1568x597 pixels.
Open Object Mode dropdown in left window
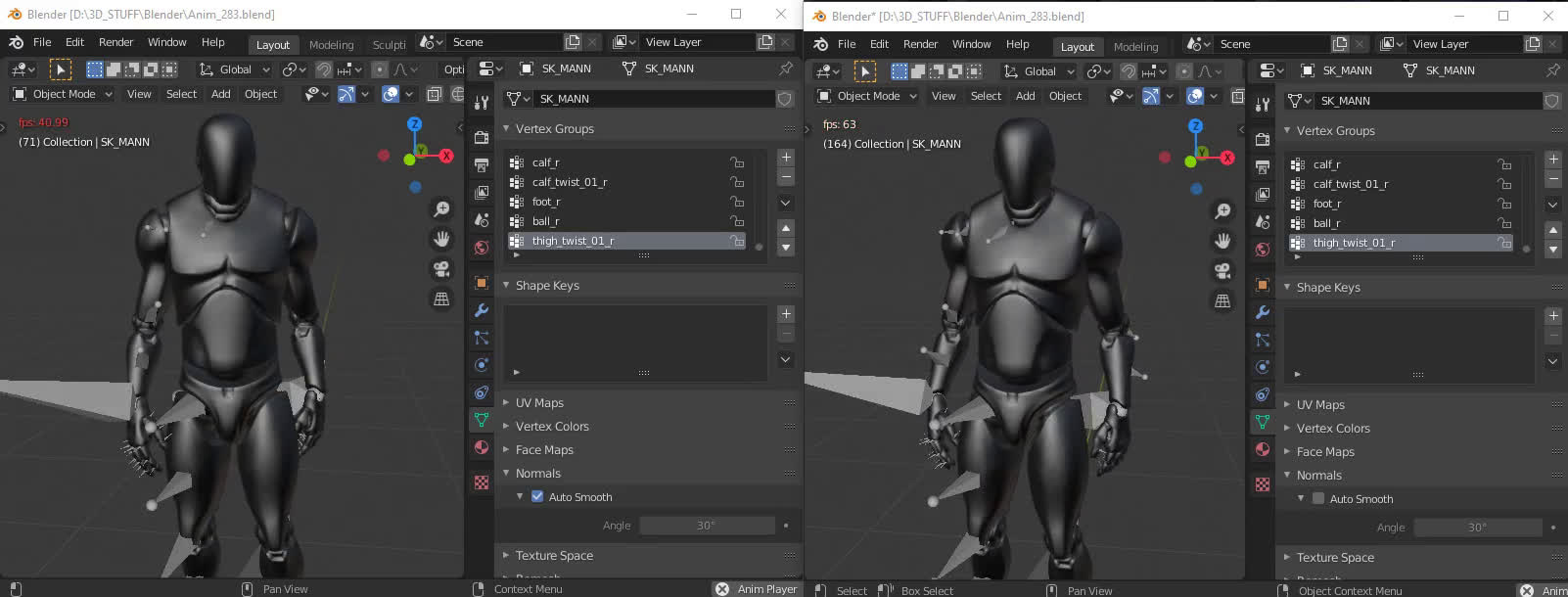click(x=63, y=94)
